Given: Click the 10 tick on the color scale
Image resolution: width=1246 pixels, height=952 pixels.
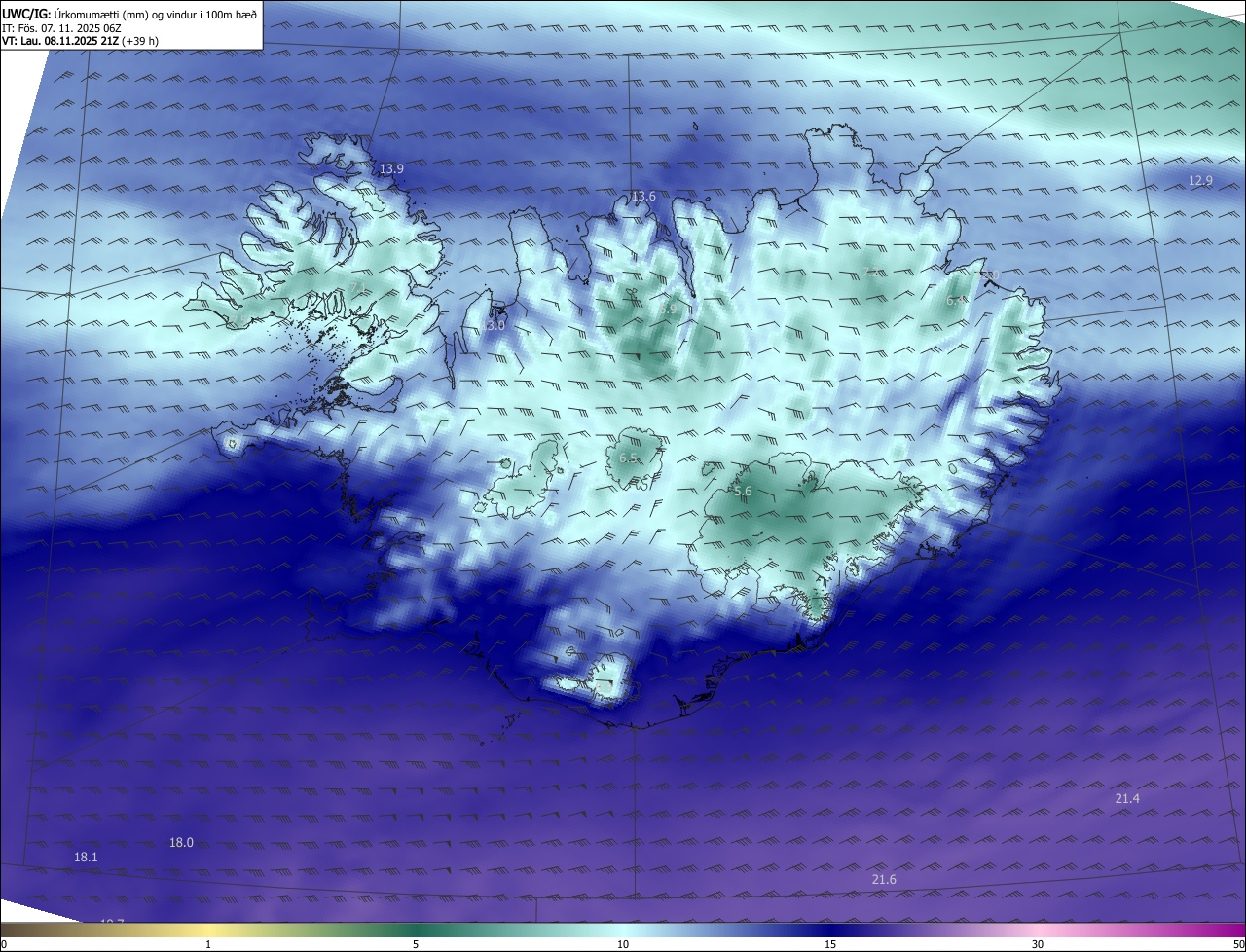Looking at the screenshot, I should [623, 944].
